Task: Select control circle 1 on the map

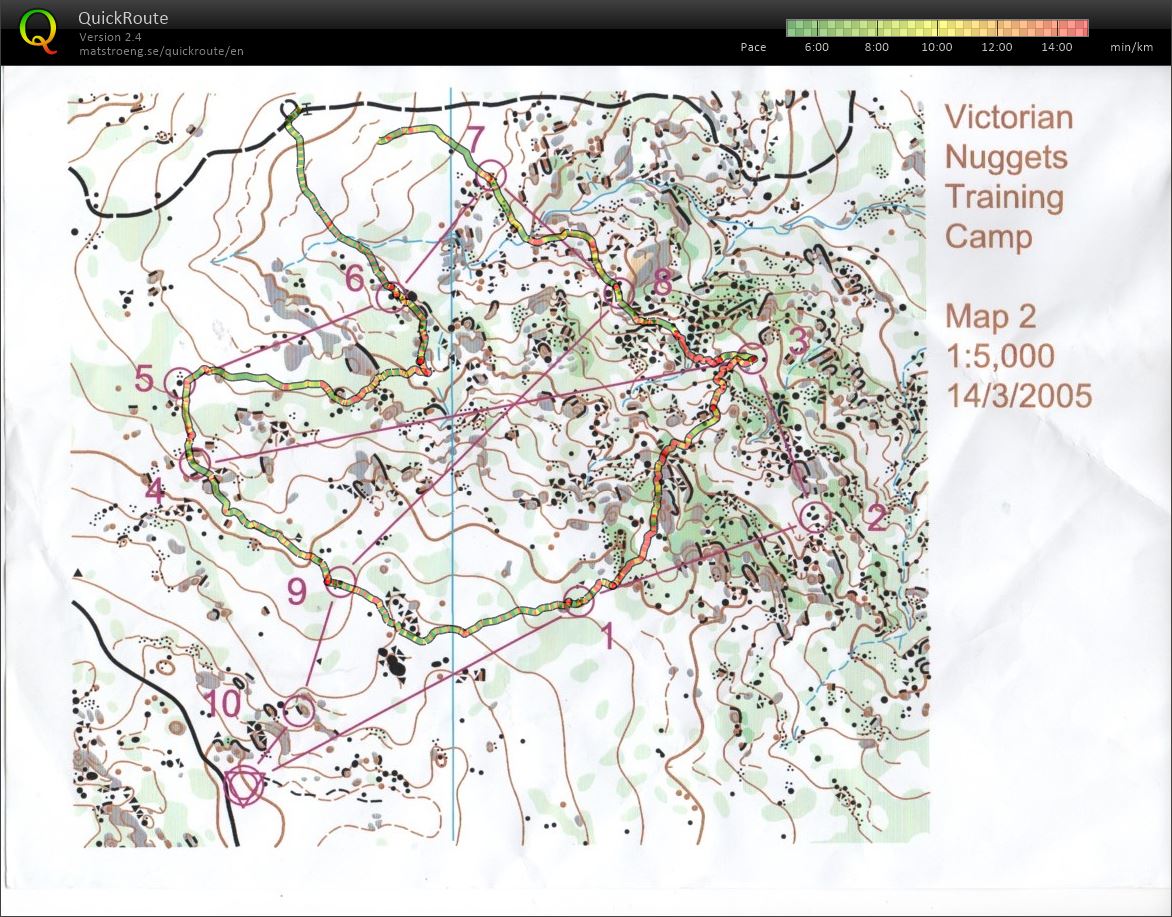Action: [578, 602]
